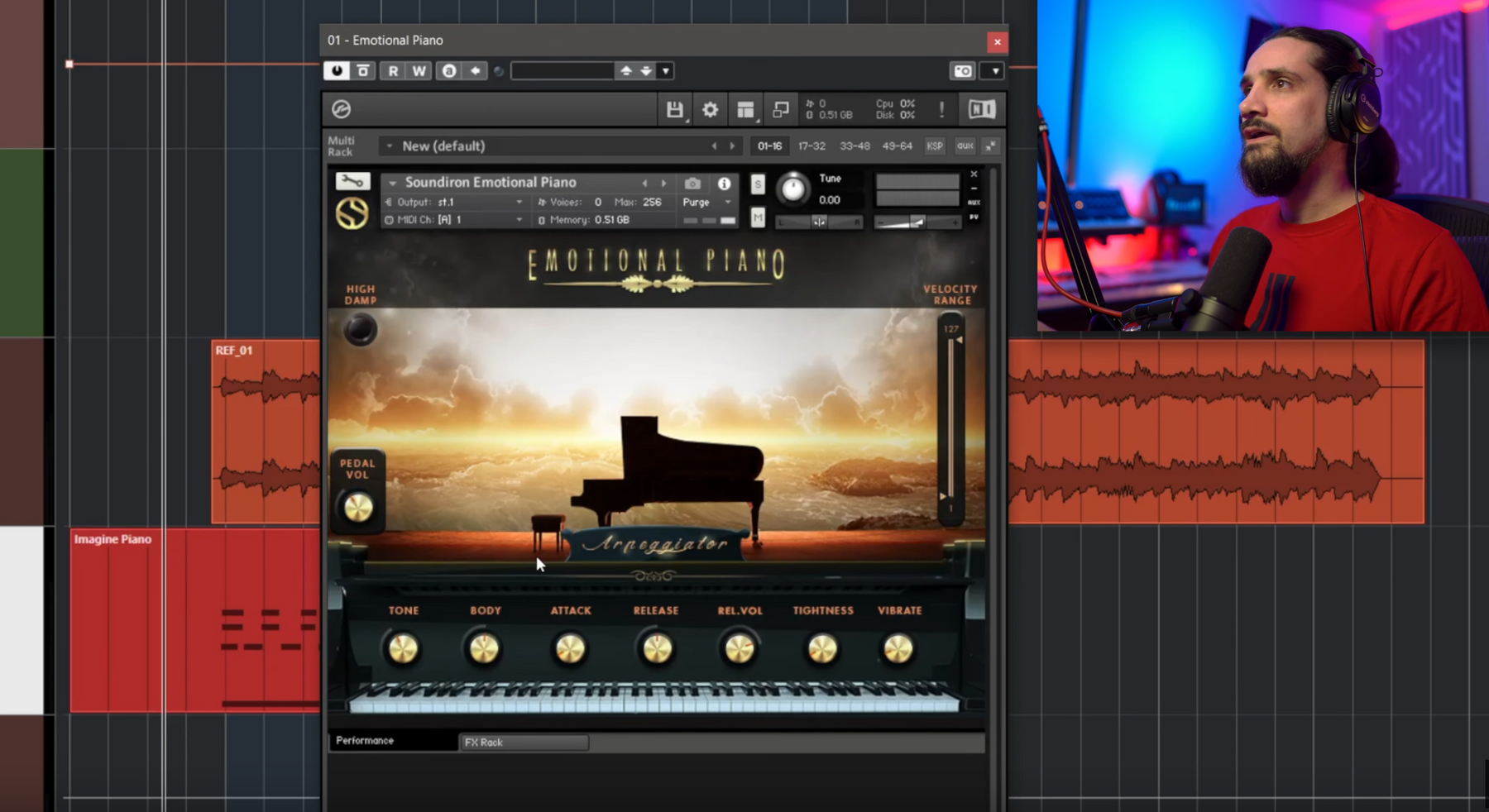
Task: Open instrument edit mode wrench icon
Action: pos(352,181)
